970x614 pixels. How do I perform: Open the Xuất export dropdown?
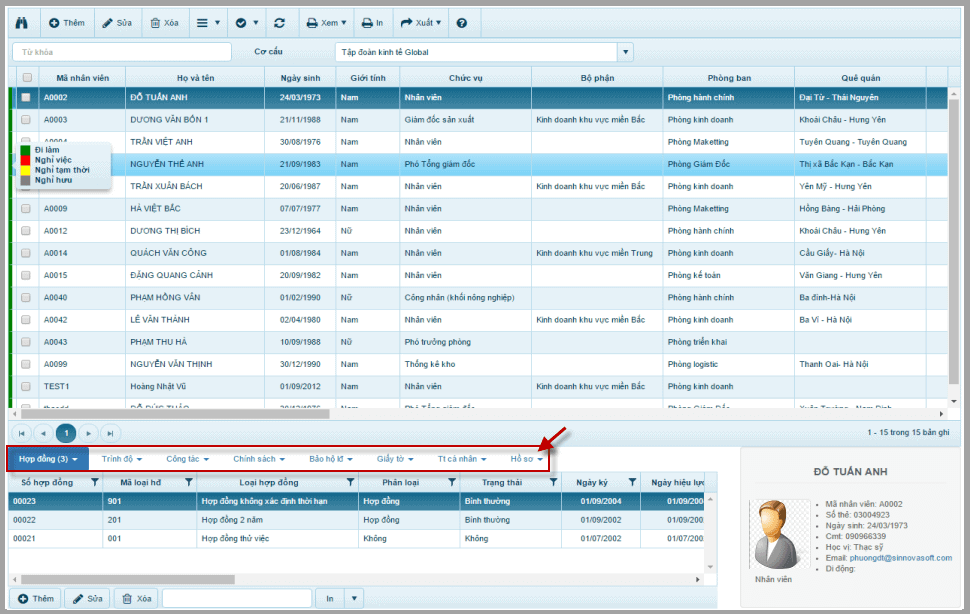pos(421,23)
